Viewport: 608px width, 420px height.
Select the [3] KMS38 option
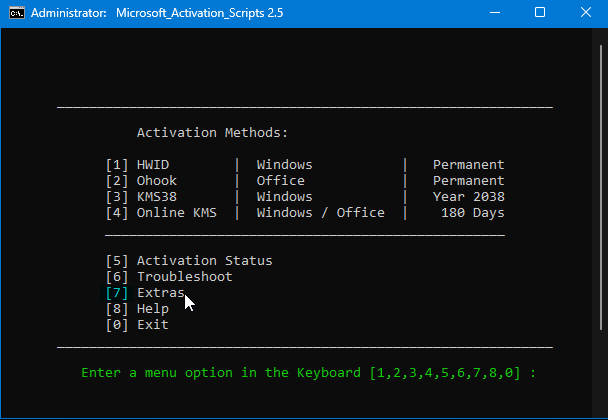142,197
